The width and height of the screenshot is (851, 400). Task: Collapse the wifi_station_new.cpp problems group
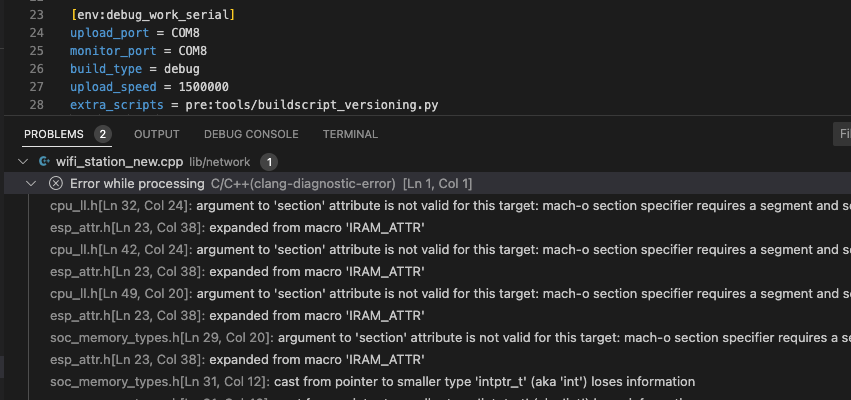pos(23,162)
